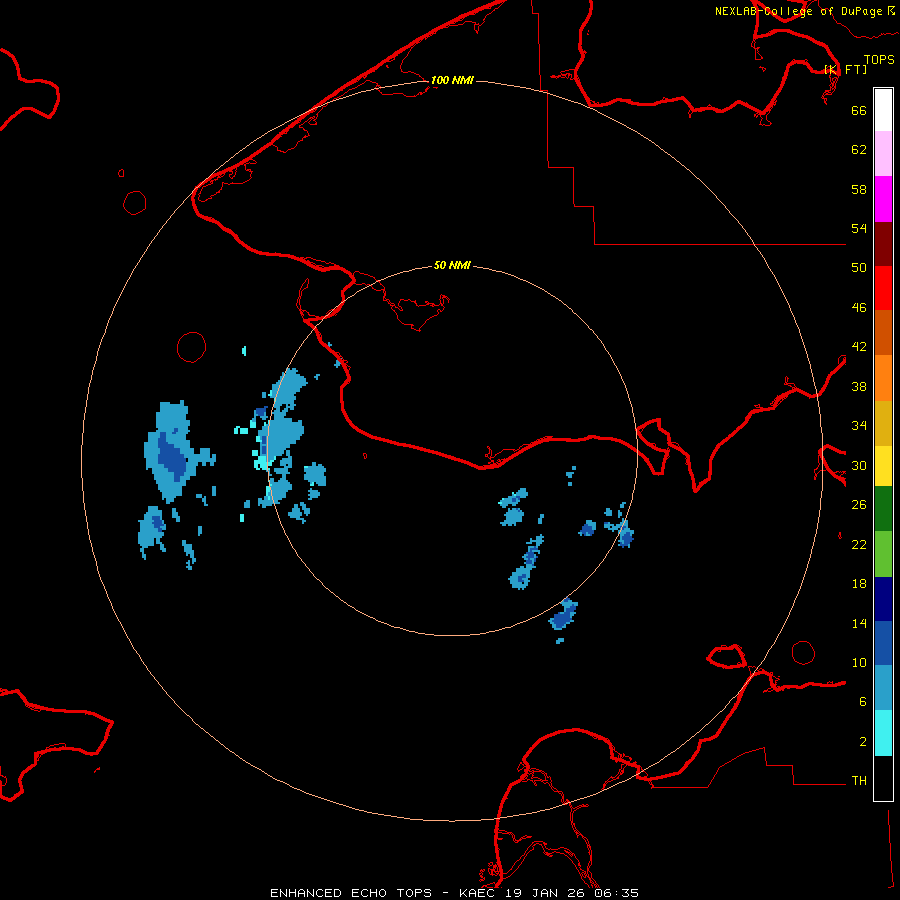Viewport: 900px width, 900px height.
Task: Click the 100 NMI range ring label
Action: [x=452, y=80]
